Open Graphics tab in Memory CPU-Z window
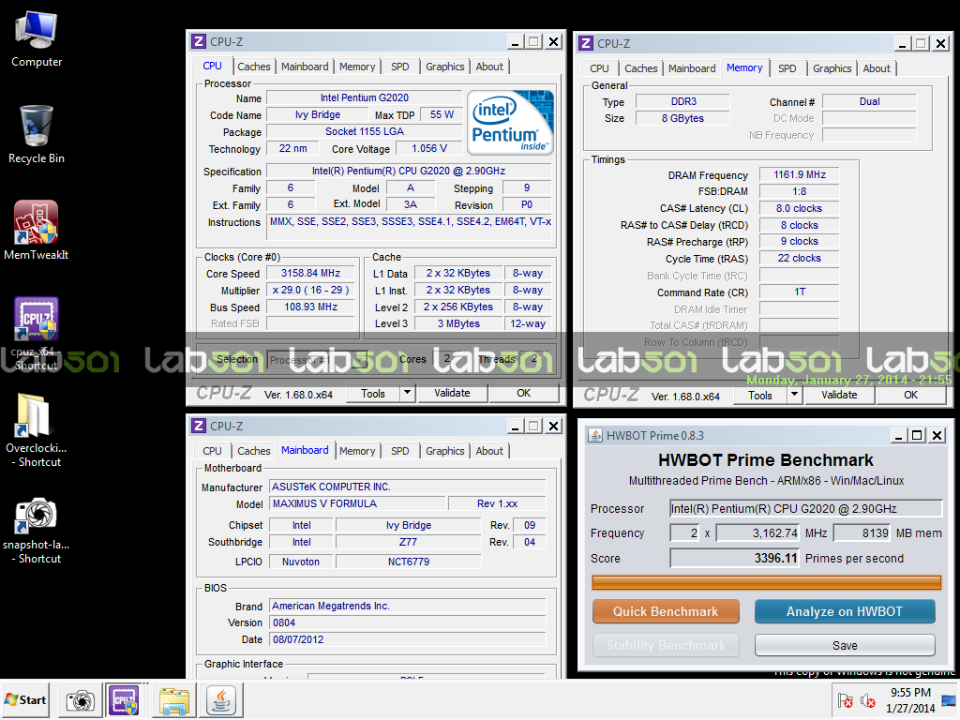Image resolution: width=960 pixels, height=720 pixels. (x=832, y=69)
